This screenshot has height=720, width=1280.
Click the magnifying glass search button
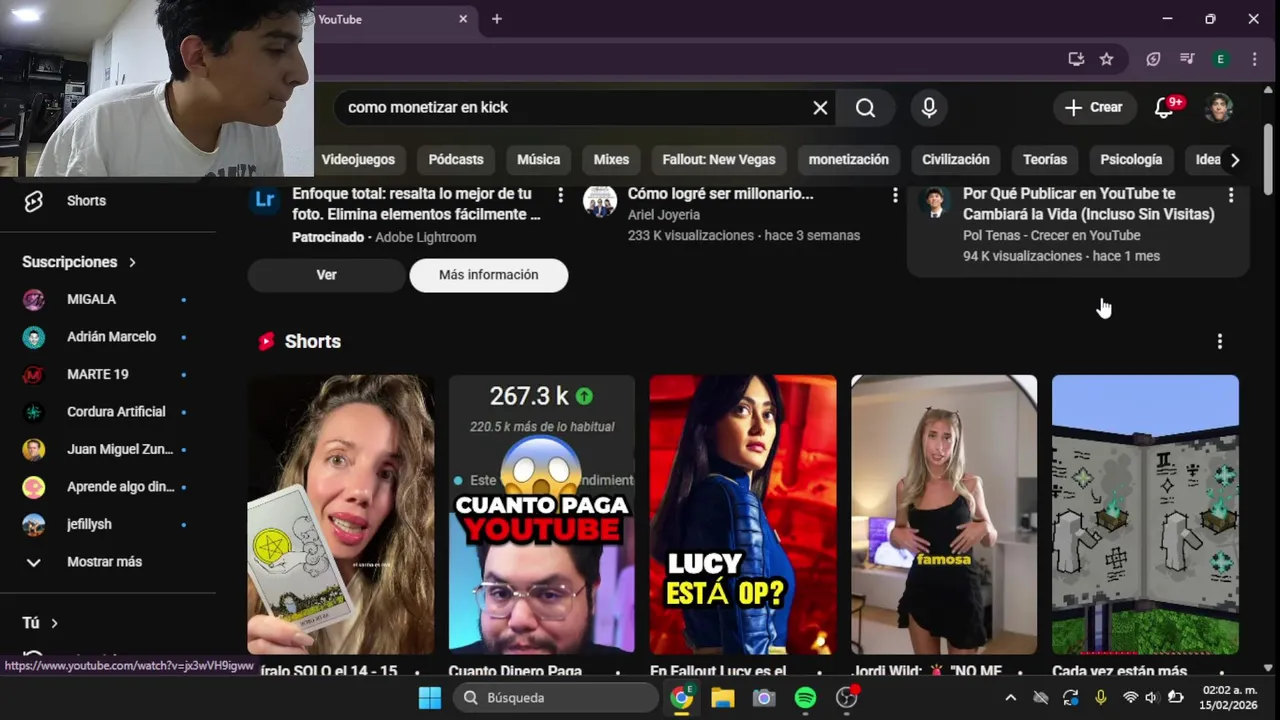pos(866,108)
